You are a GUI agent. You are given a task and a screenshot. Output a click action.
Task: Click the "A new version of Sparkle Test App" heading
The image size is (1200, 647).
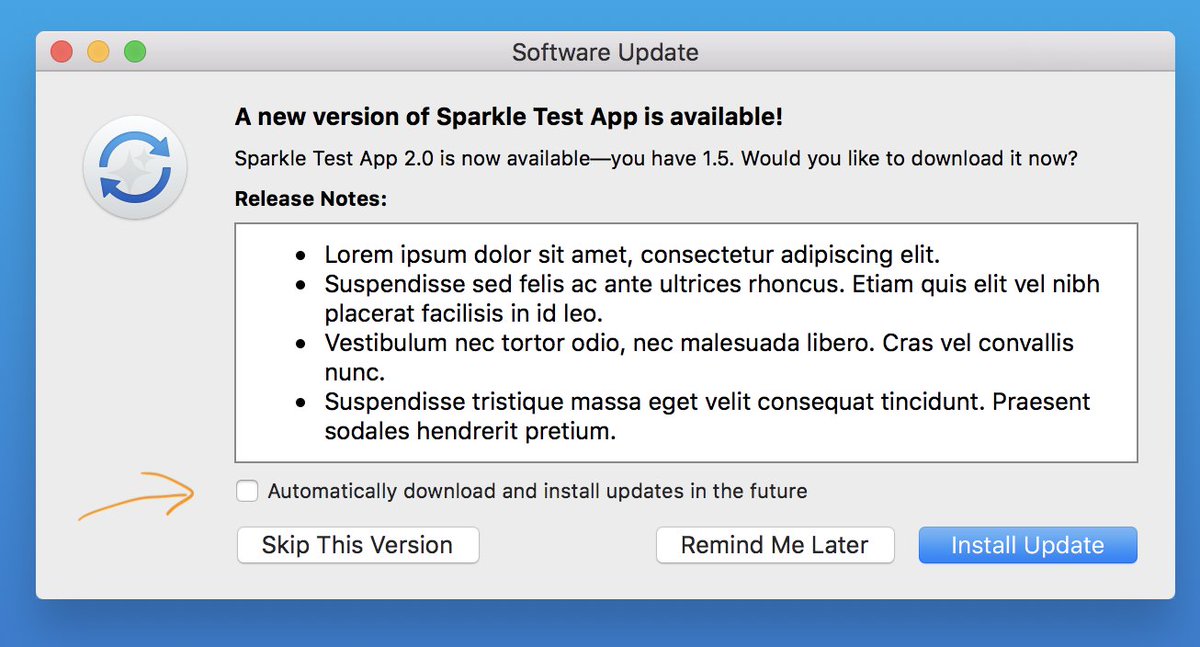click(x=509, y=117)
